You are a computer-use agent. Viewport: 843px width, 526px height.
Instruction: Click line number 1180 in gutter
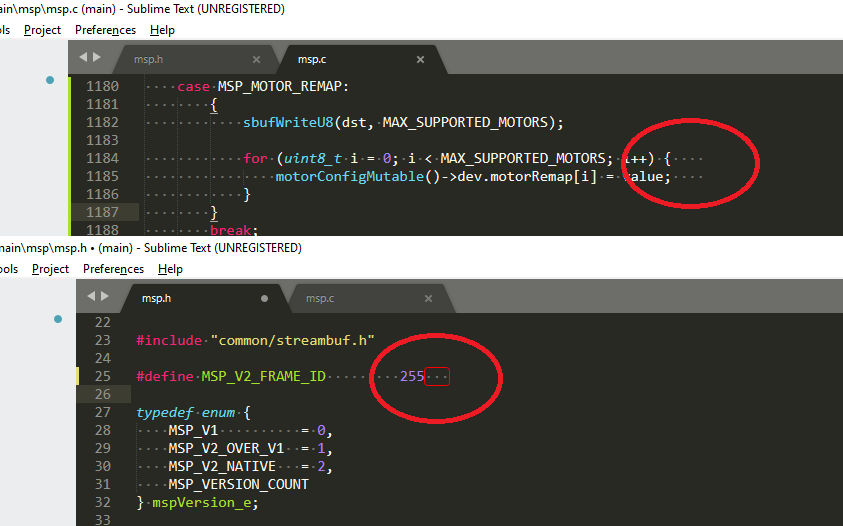[x=102, y=87]
